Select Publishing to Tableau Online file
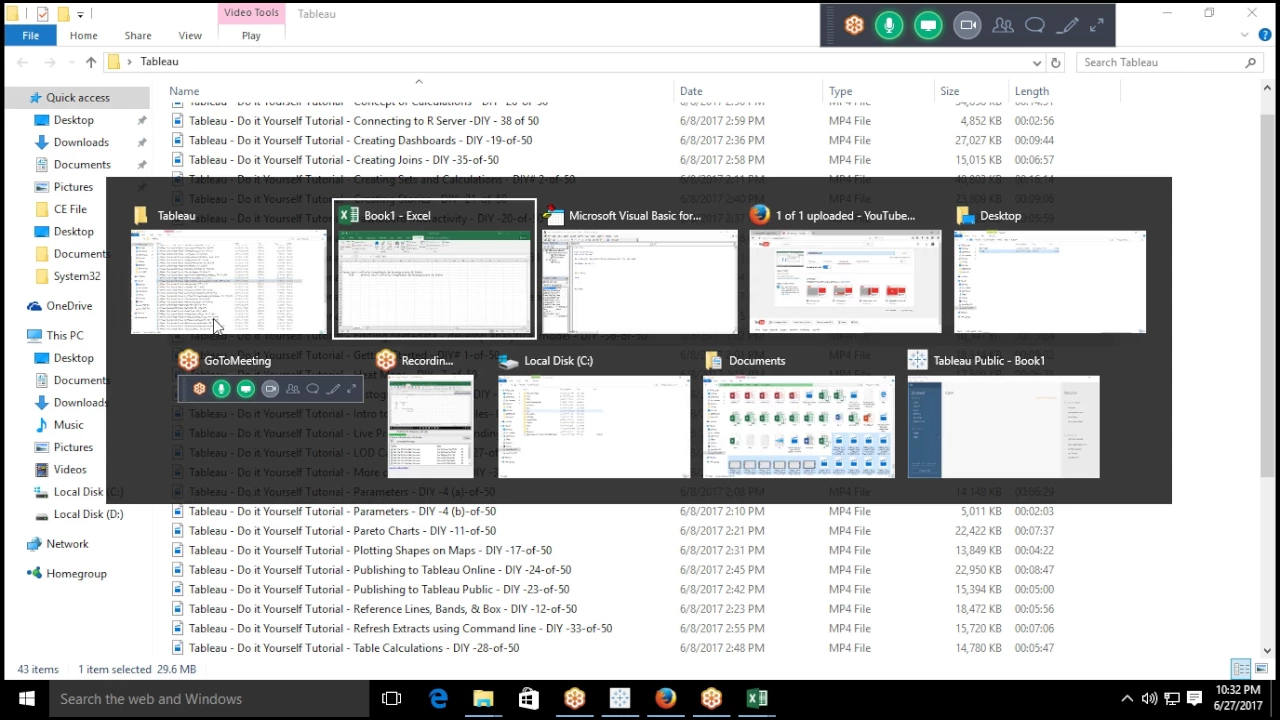The height and width of the screenshot is (720, 1280). click(380, 570)
